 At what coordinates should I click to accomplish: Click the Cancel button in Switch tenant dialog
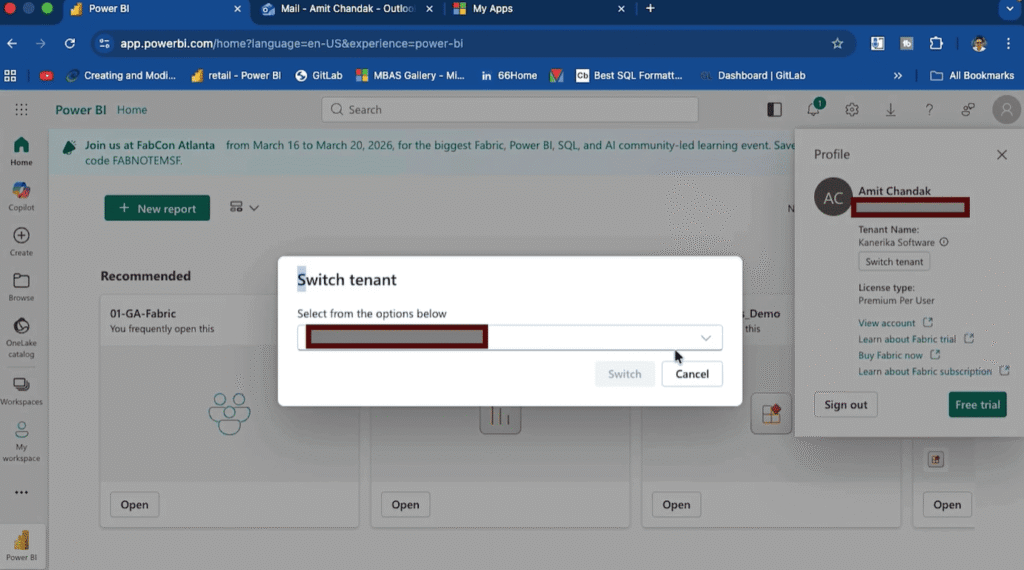[x=692, y=374]
